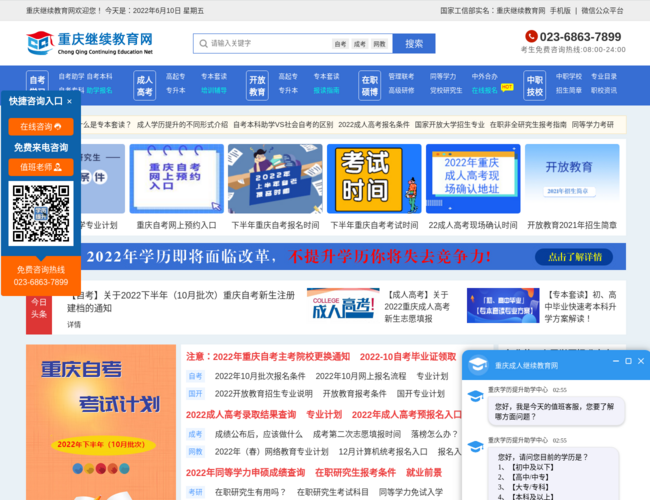Open the 自考助学 navigation section
The height and width of the screenshot is (500, 650).
coord(37,84)
